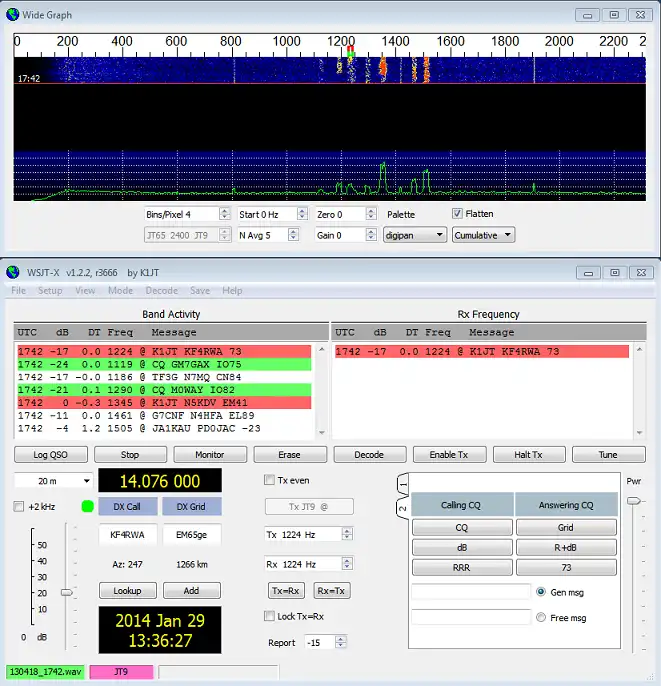Open the 20 m band selector
The image size is (661, 686).
pyautogui.click(x=53, y=481)
